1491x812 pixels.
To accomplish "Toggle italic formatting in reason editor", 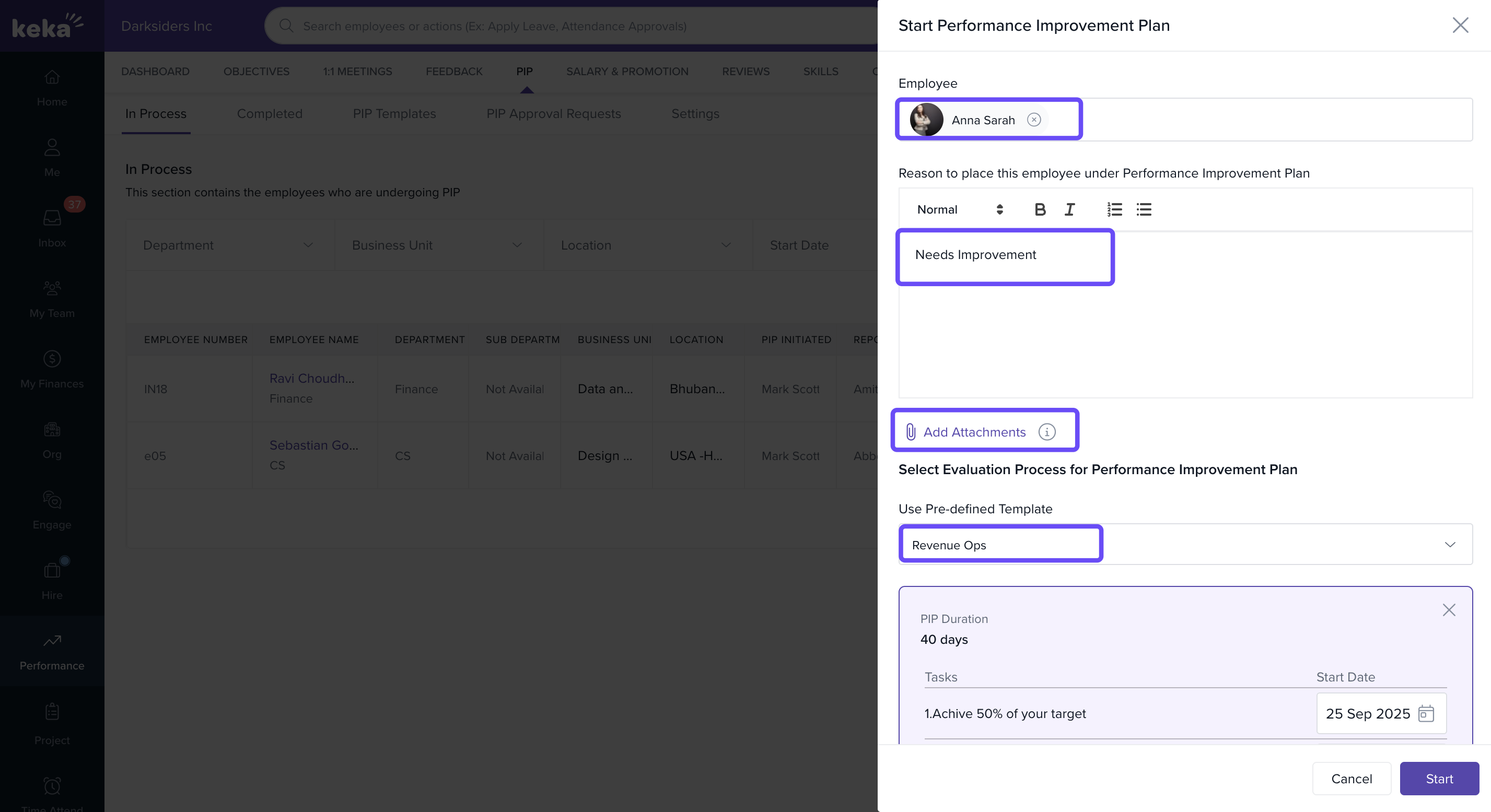I will (x=1069, y=209).
